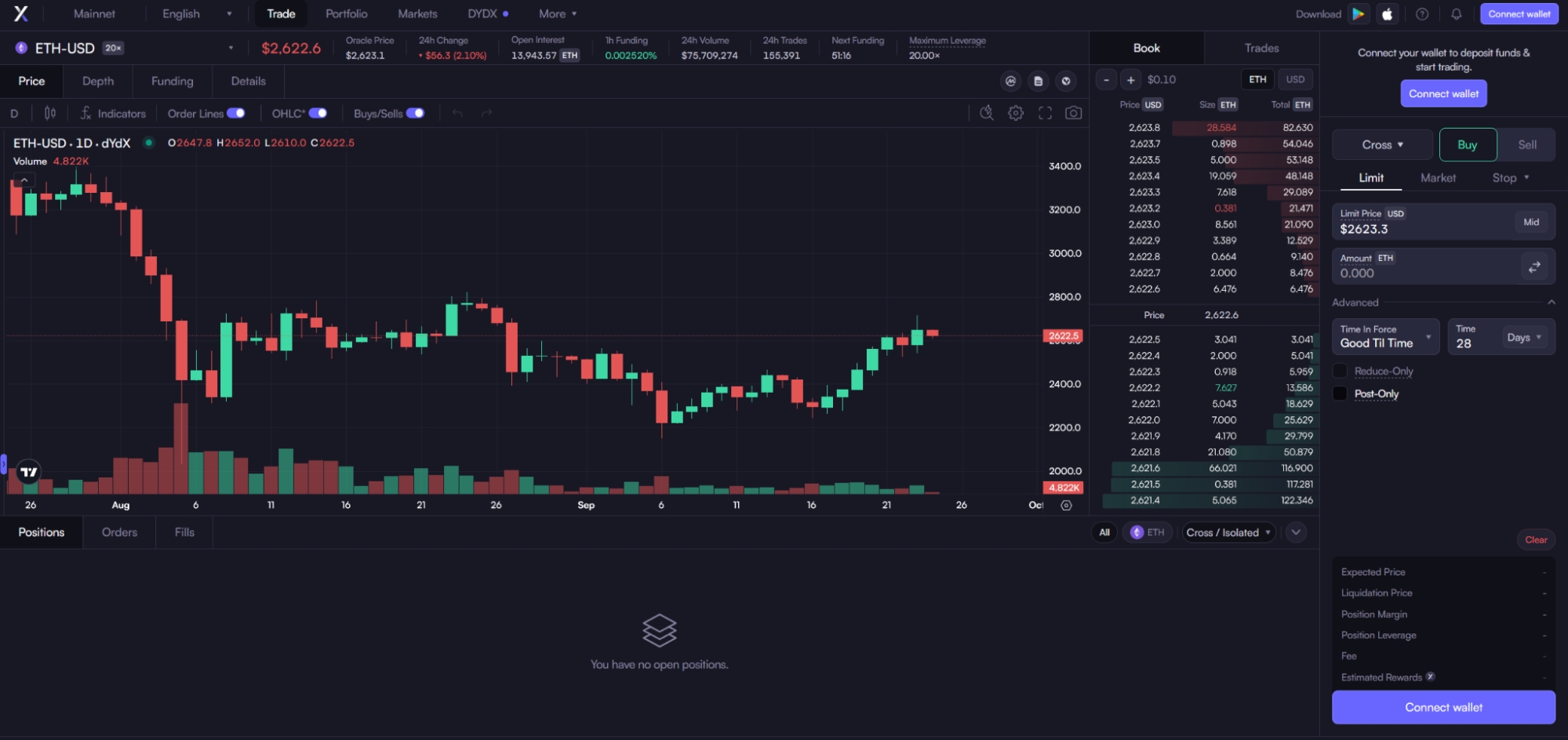Image resolution: width=1568 pixels, height=740 pixels.
Task: Open chart time axis settings icon
Action: pos(1066,506)
